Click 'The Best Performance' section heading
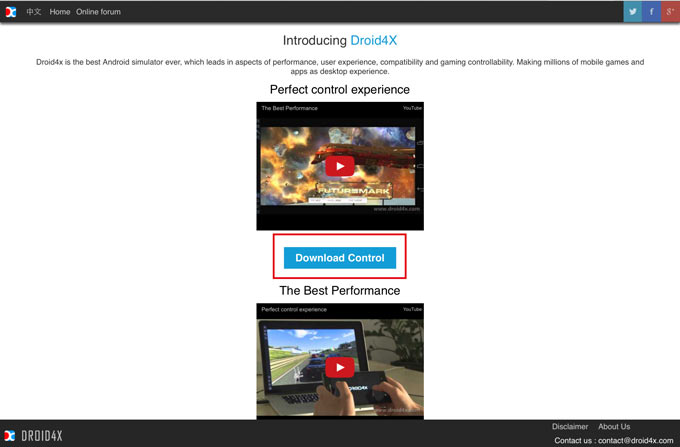The height and width of the screenshot is (447, 680). 340,290
